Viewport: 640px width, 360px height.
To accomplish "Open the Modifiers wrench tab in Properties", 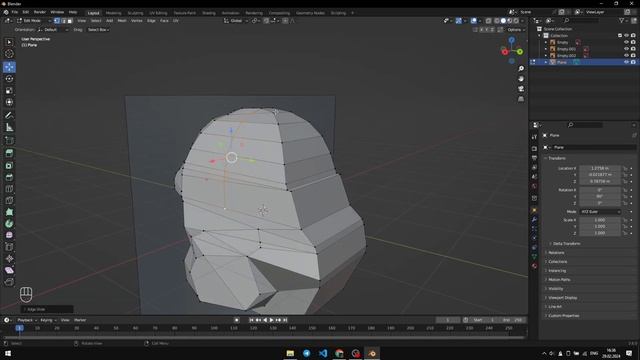I will [534, 220].
